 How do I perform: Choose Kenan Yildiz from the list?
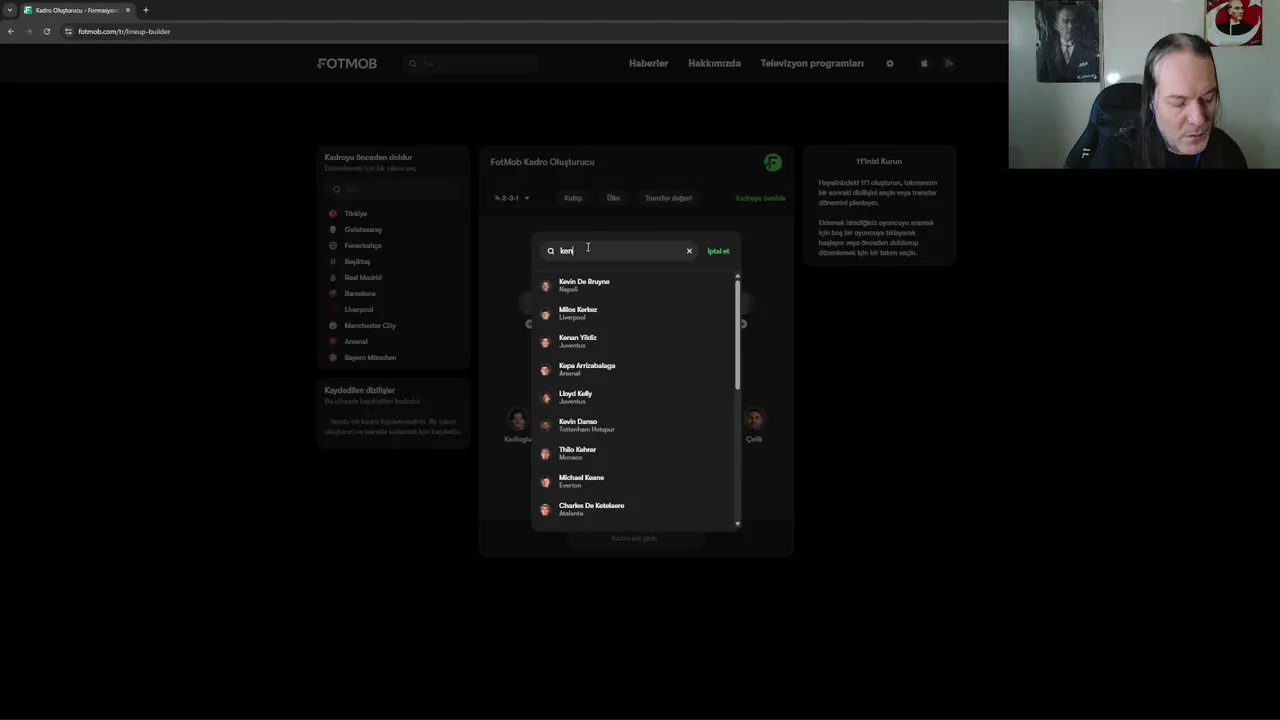636,341
